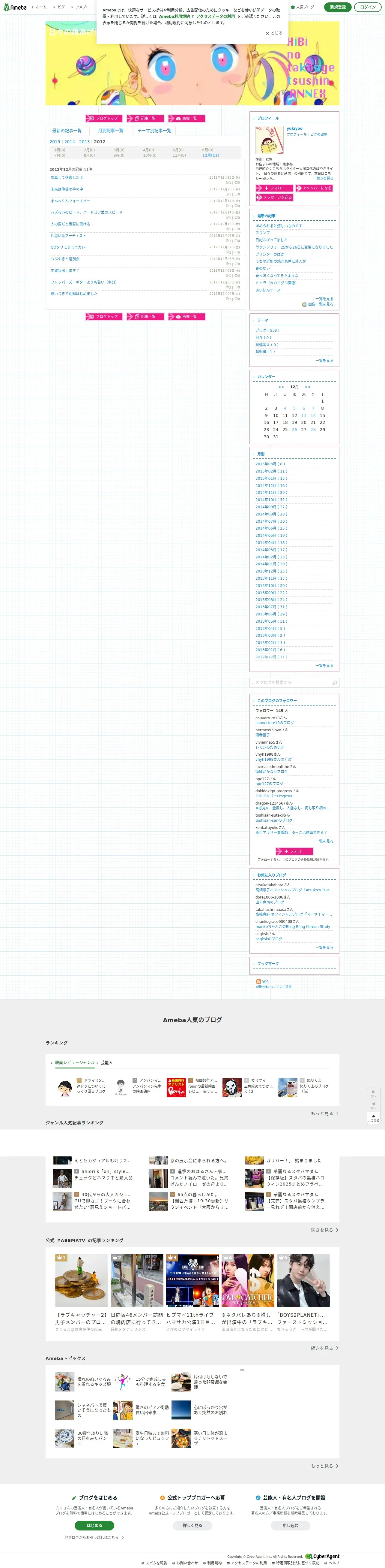Open the 12月(11) month link
The height and width of the screenshot is (1568, 385).
point(210,155)
